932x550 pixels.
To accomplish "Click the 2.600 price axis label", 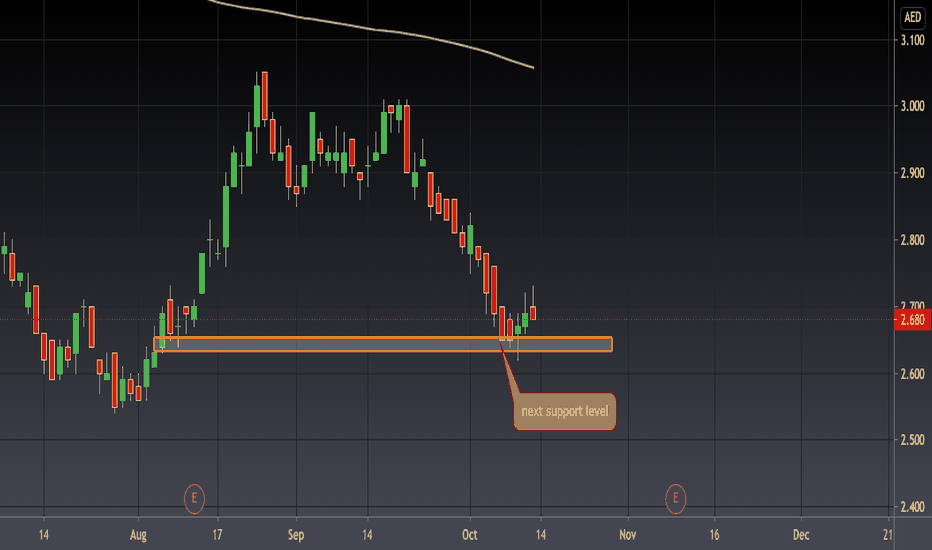I will click(x=912, y=374).
